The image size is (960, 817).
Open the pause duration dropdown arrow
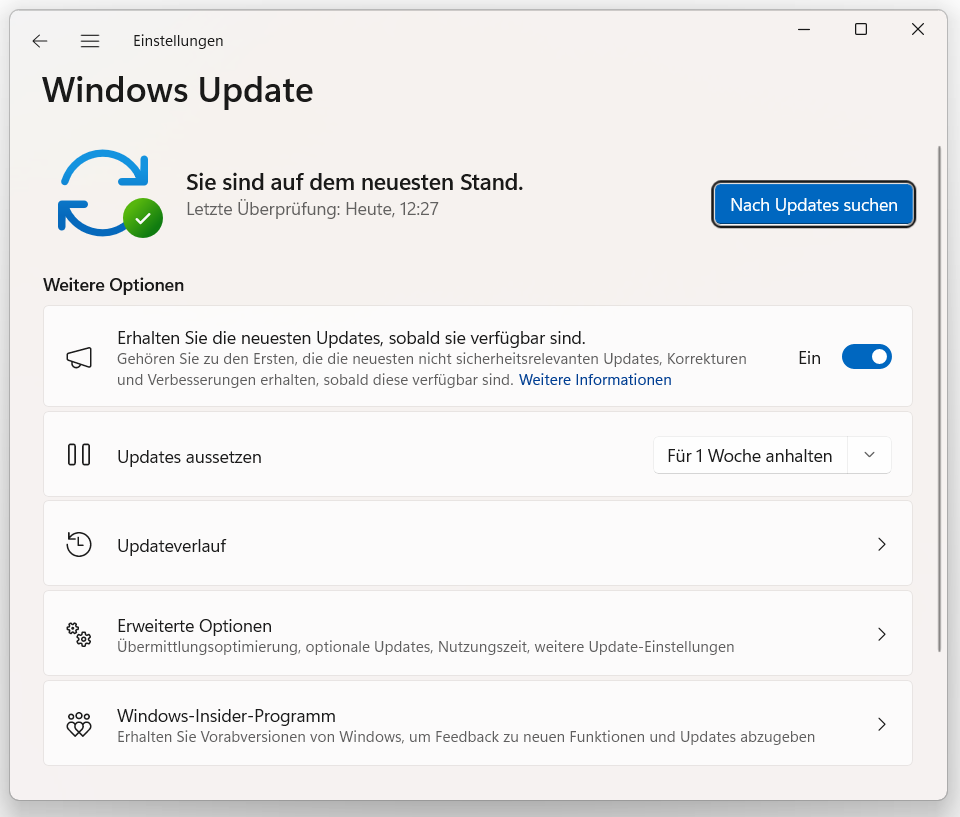869,455
